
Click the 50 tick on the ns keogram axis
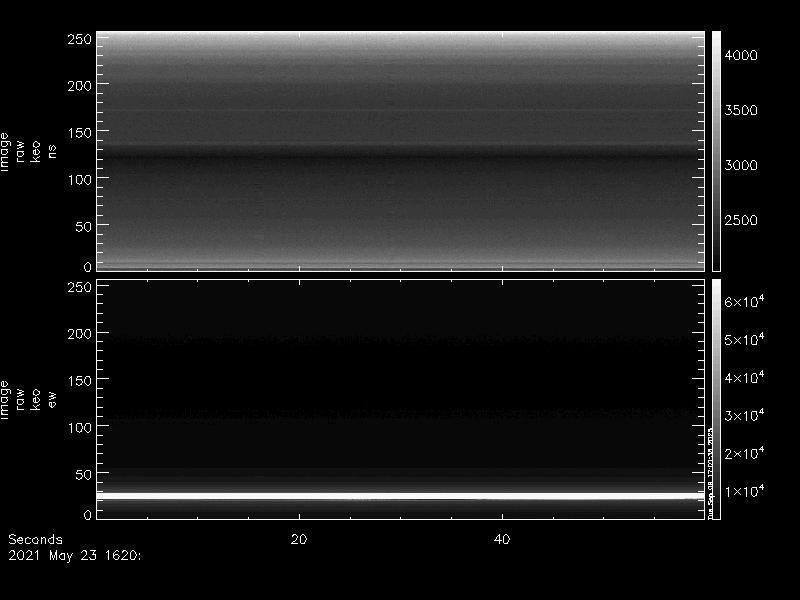82,226
